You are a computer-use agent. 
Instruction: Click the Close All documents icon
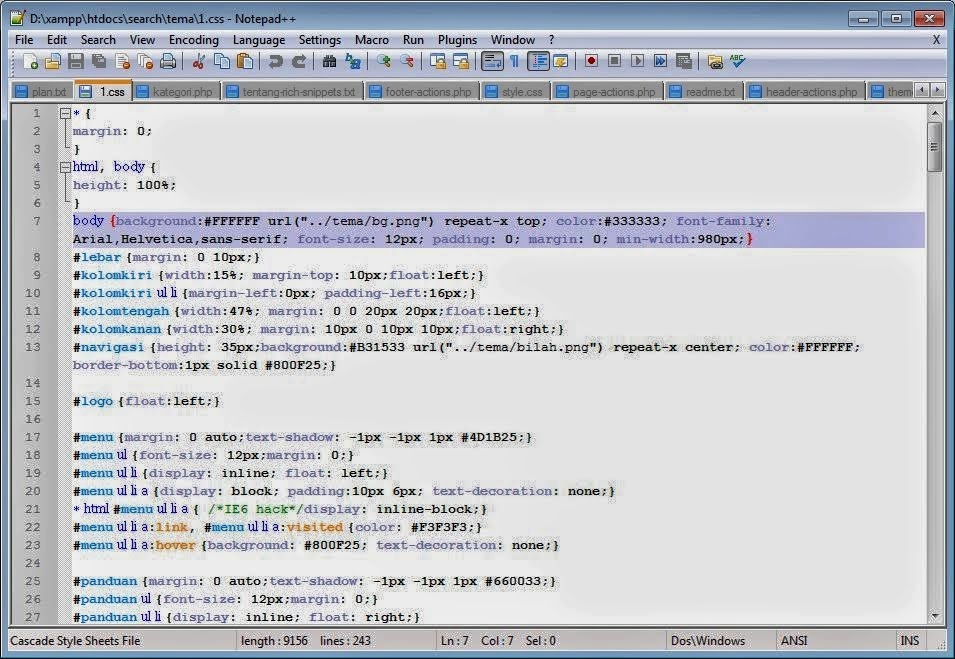[x=145, y=61]
